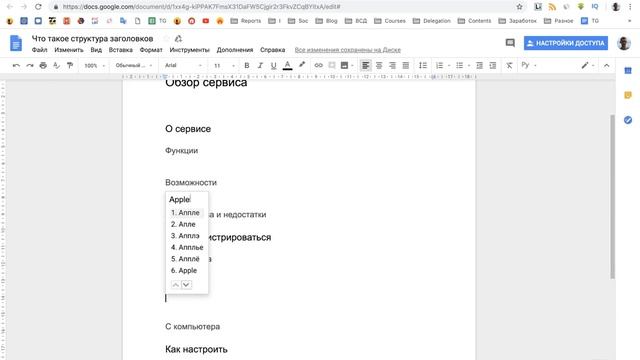
Task: Open the highlight color picker
Action: coord(302,65)
